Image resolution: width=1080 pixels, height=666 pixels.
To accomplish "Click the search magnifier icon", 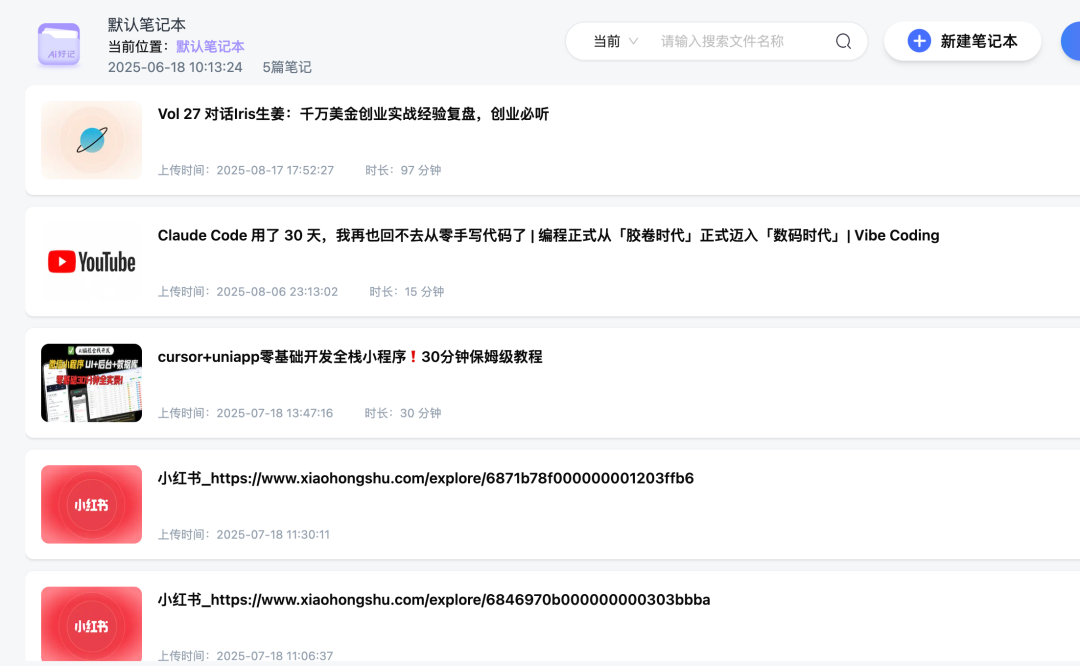I will click(843, 41).
